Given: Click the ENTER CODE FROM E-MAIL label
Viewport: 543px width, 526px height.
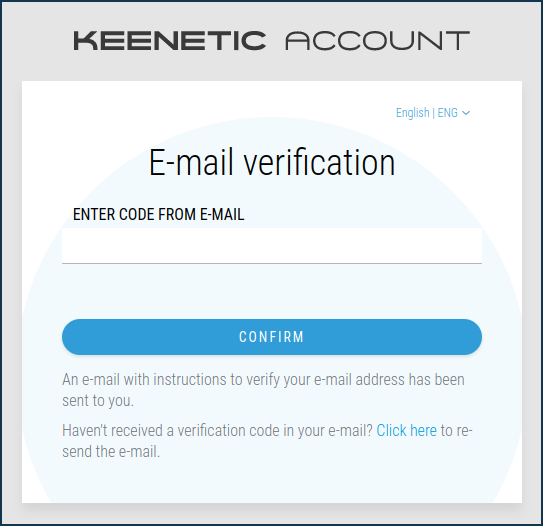Looking at the screenshot, I should pyautogui.click(x=159, y=214).
